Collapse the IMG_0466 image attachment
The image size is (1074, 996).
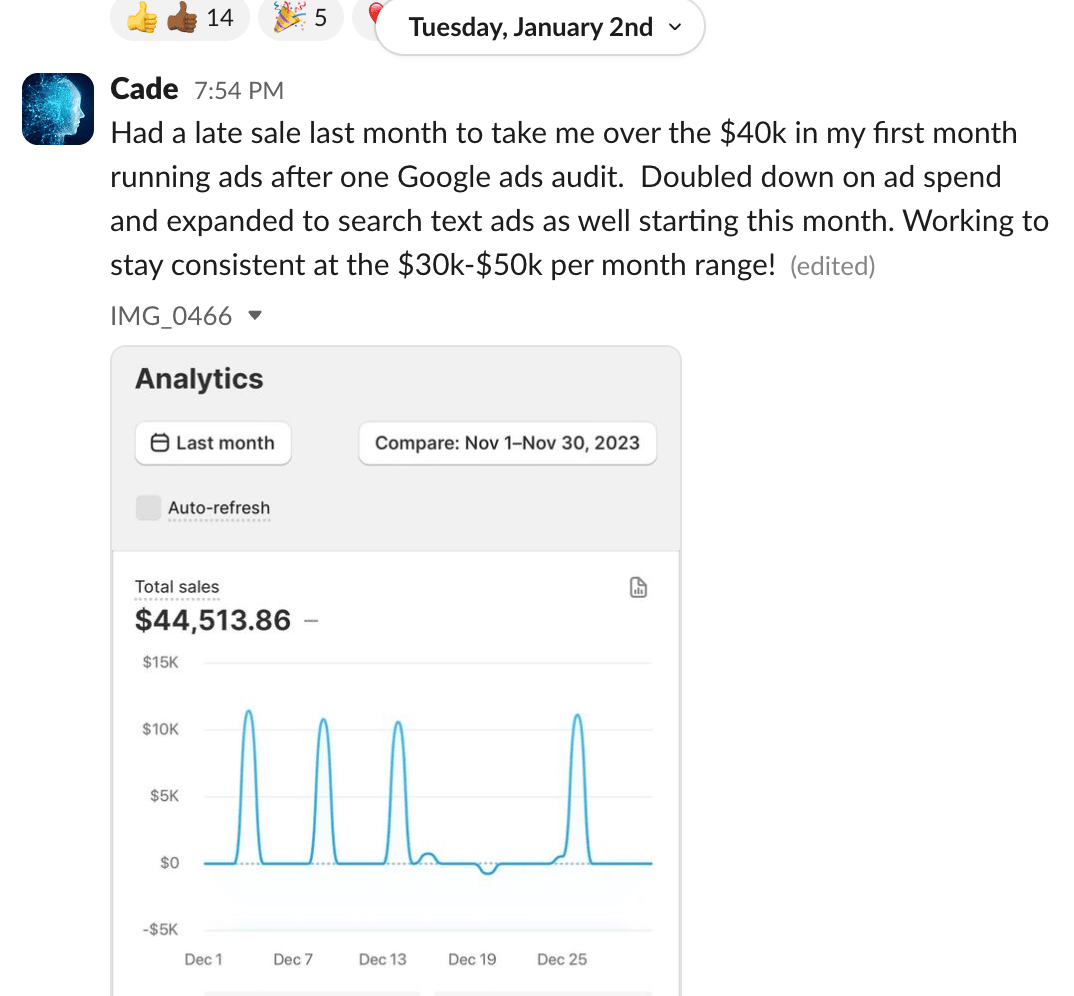pos(254,316)
